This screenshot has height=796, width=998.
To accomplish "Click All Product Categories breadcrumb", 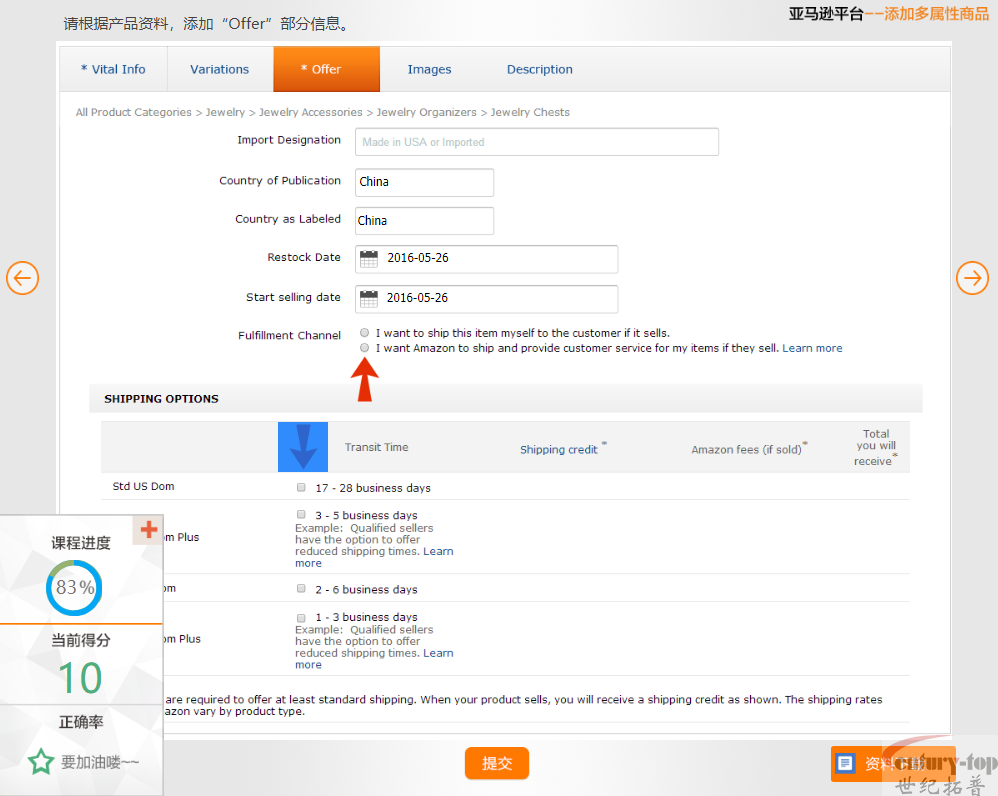I will point(134,112).
